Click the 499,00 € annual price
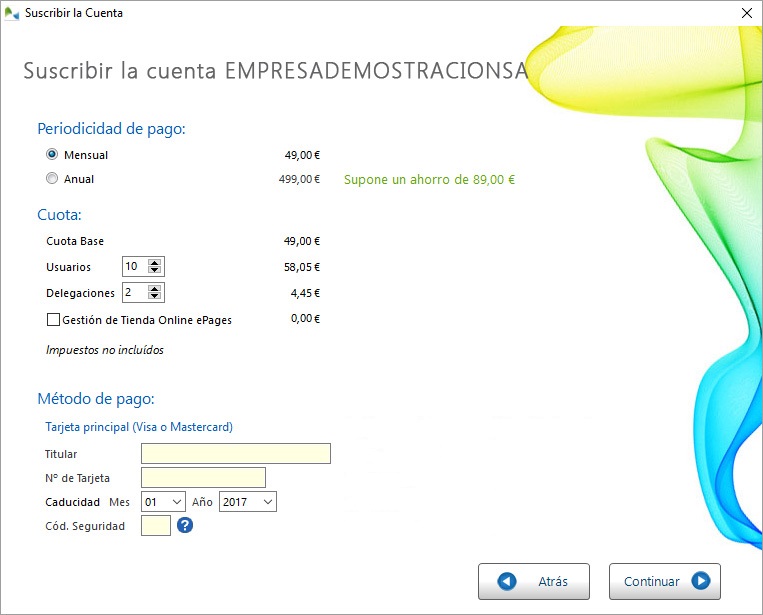763x615 pixels. [x=299, y=179]
